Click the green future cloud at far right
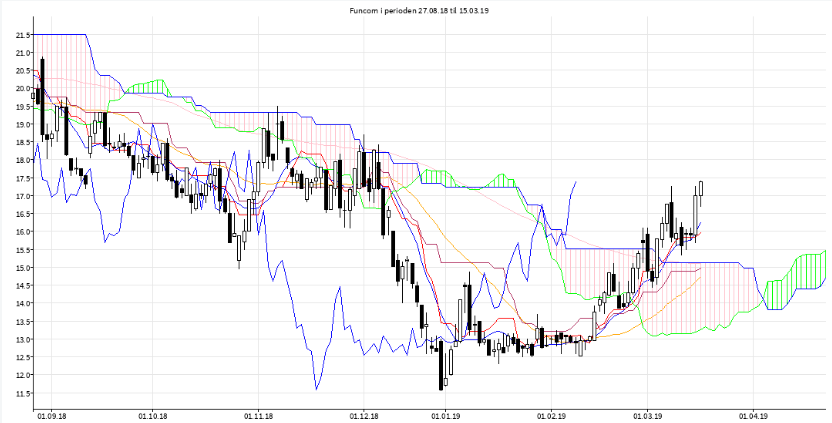This screenshot has width=832, height=423. pos(795,281)
